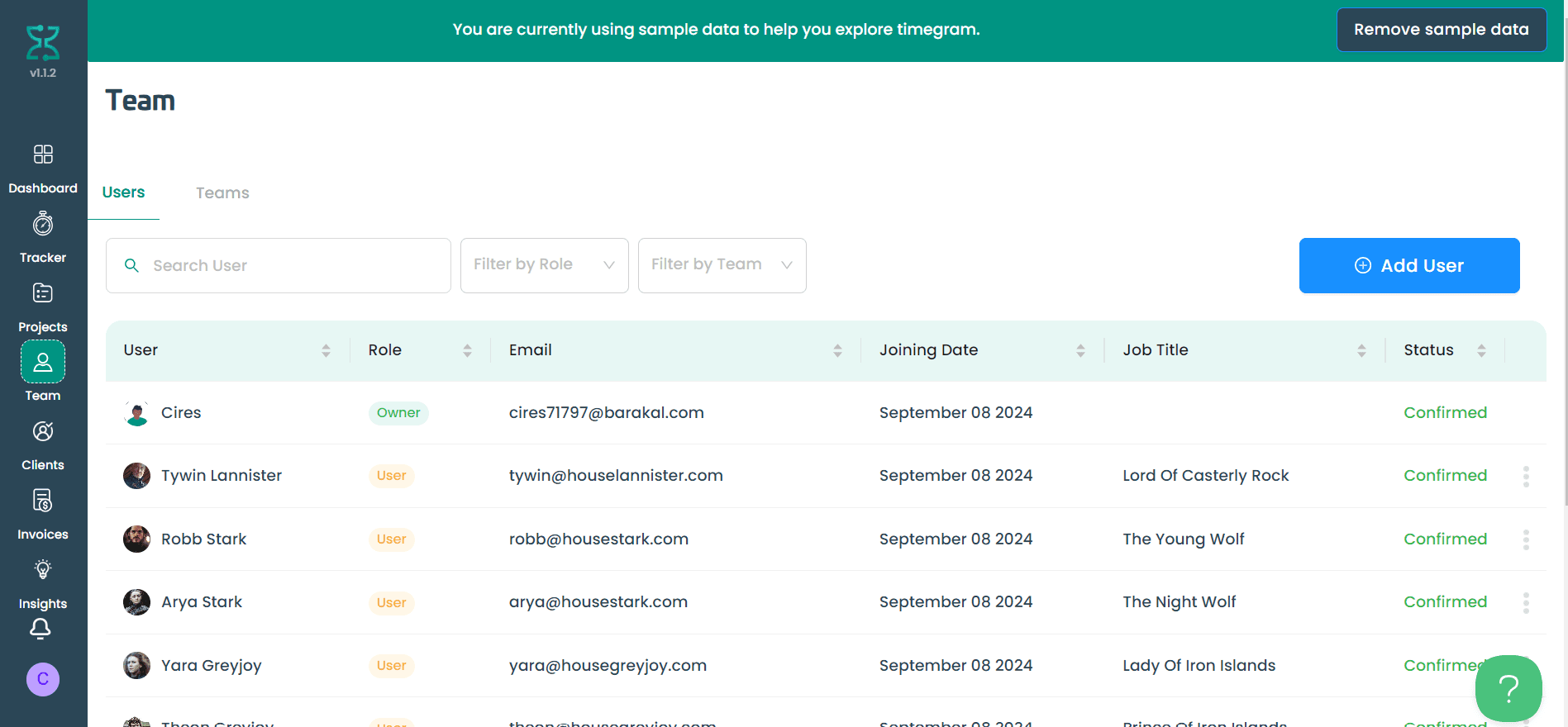
Task: Click the Owner role badge
Action: [x=398, y=413]
